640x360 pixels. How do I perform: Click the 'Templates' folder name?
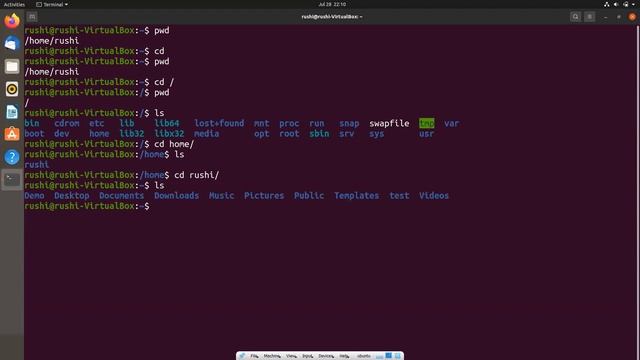[356, 196]
